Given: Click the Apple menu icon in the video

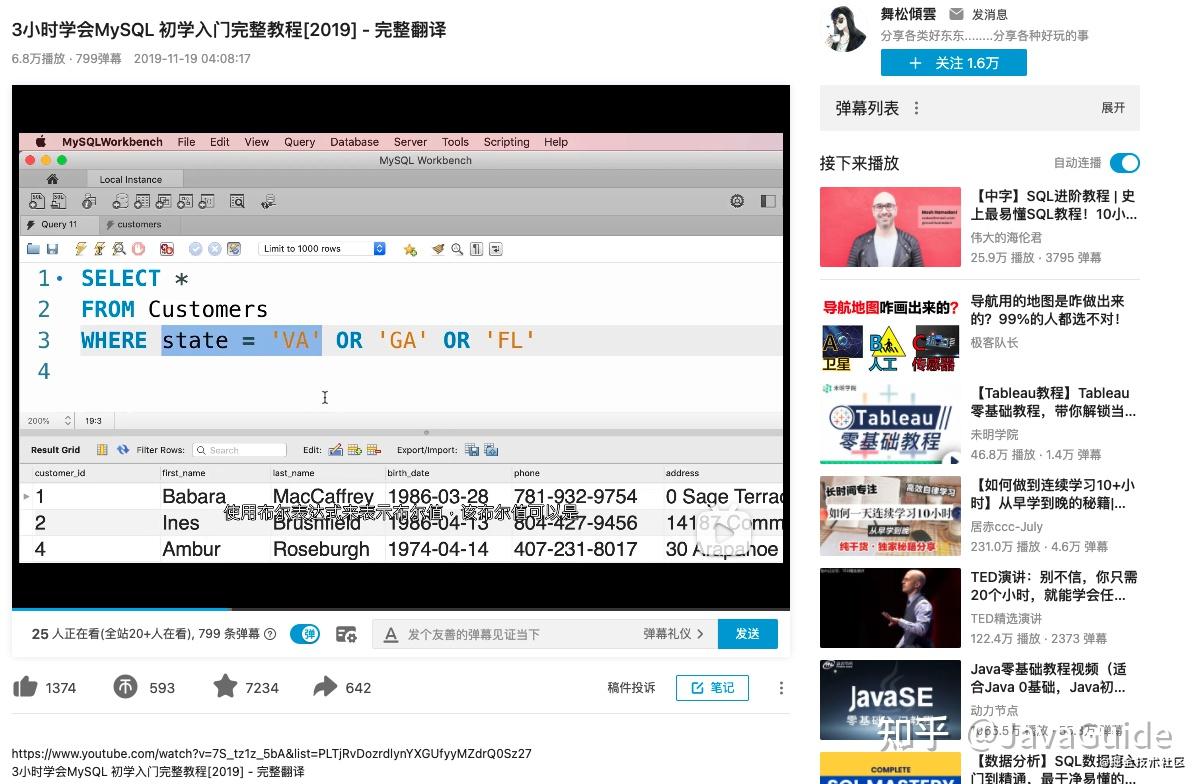Looking at the screenshot, I should (x=41, y=142).
